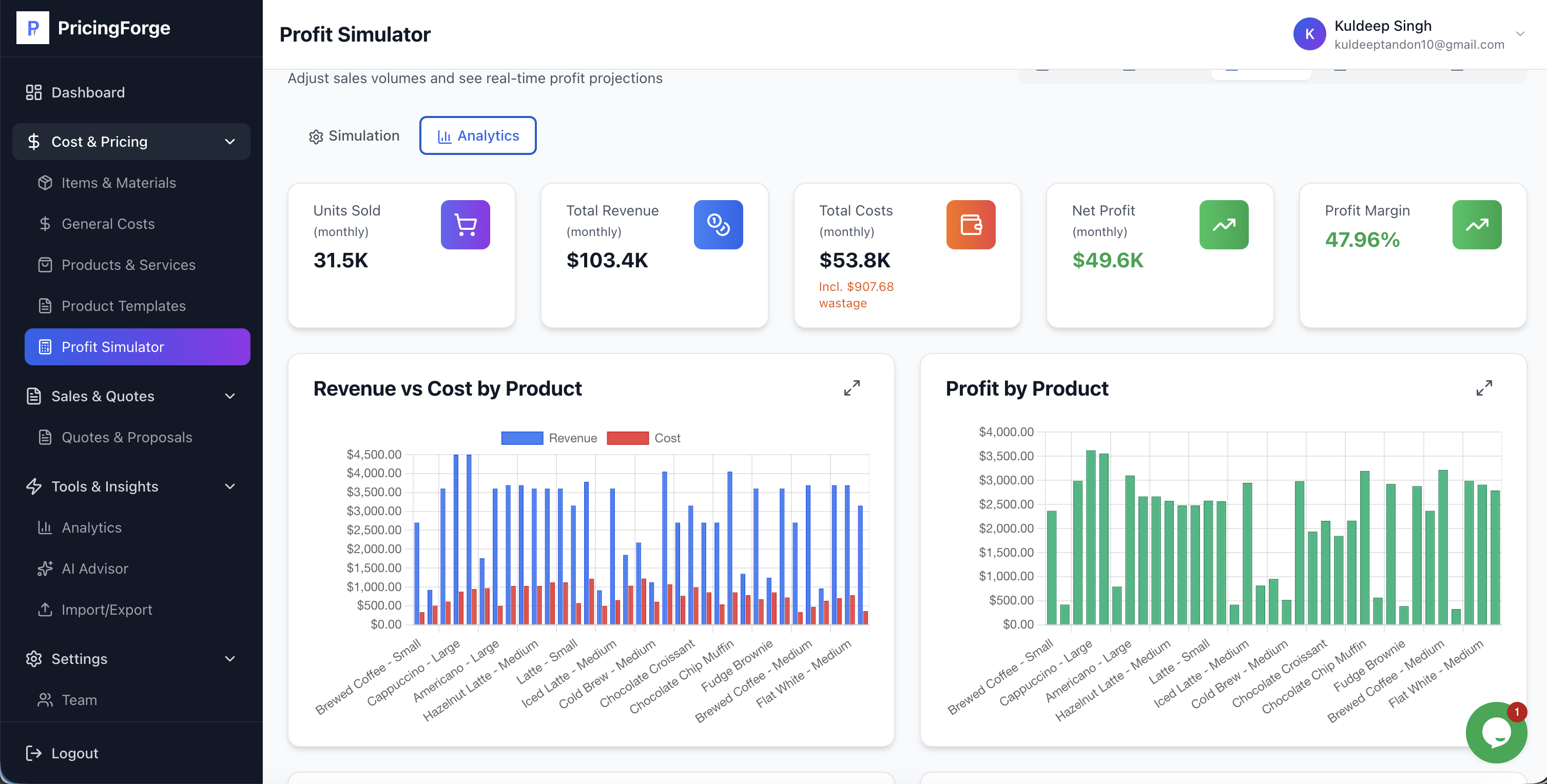This screenshot has width=1547, height=784.
Task: Click the Net Profit trend icon
Action: (1223, 225)
